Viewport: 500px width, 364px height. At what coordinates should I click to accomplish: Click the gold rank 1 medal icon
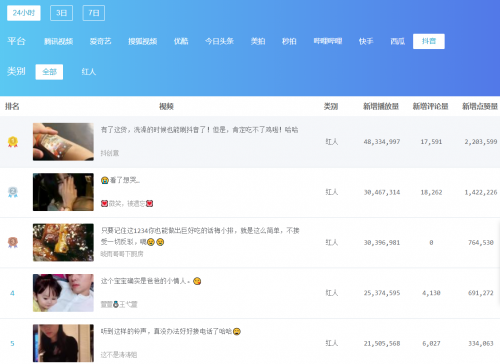point(13,142)
